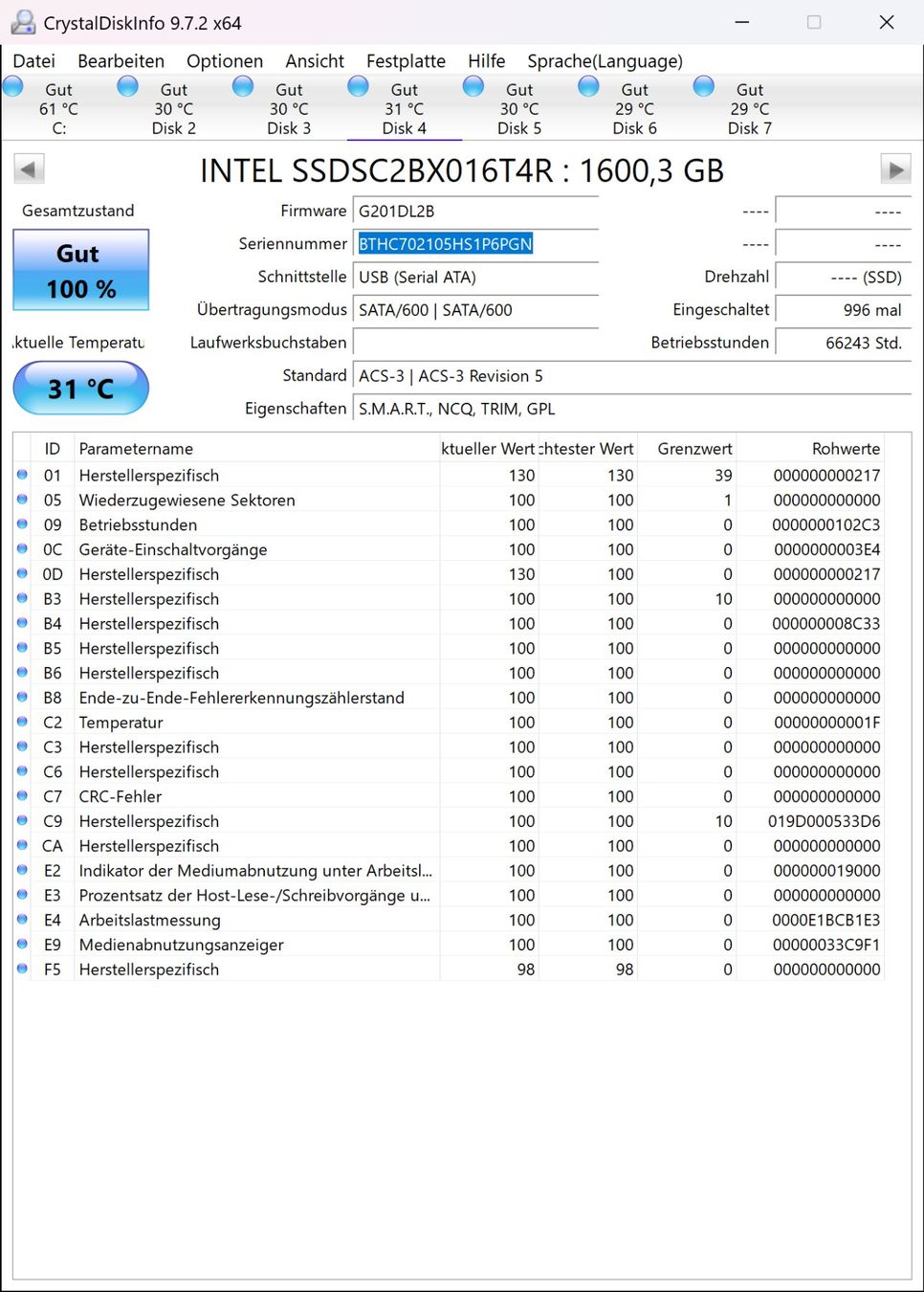Viewport: 924px width, 1292px height.
Task: Click the status icon of attribute B8
Action: pyautogui.click(x=22, y=698)
